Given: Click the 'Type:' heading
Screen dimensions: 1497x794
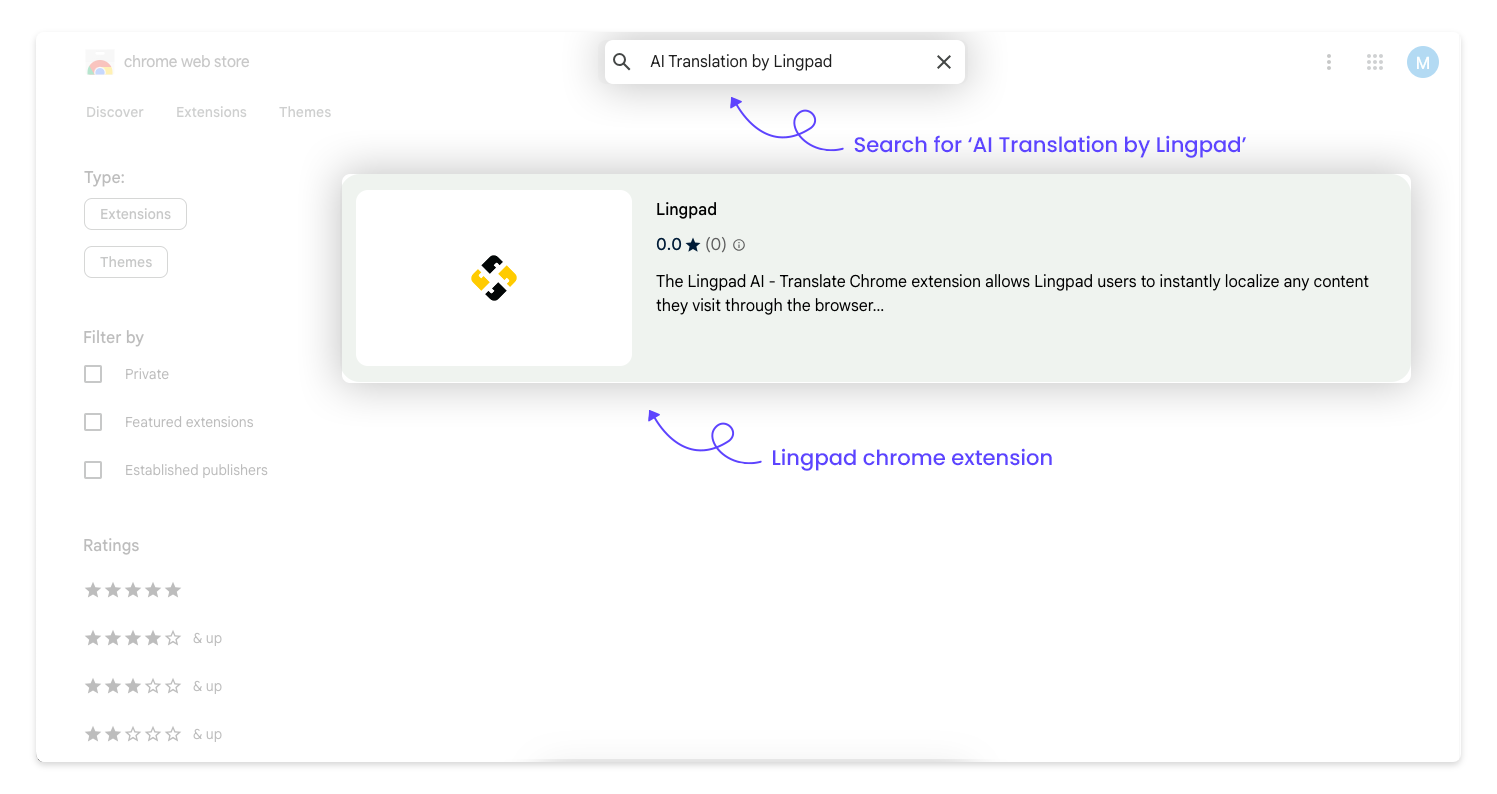Looking at the screenshot, I should [104, 178].
